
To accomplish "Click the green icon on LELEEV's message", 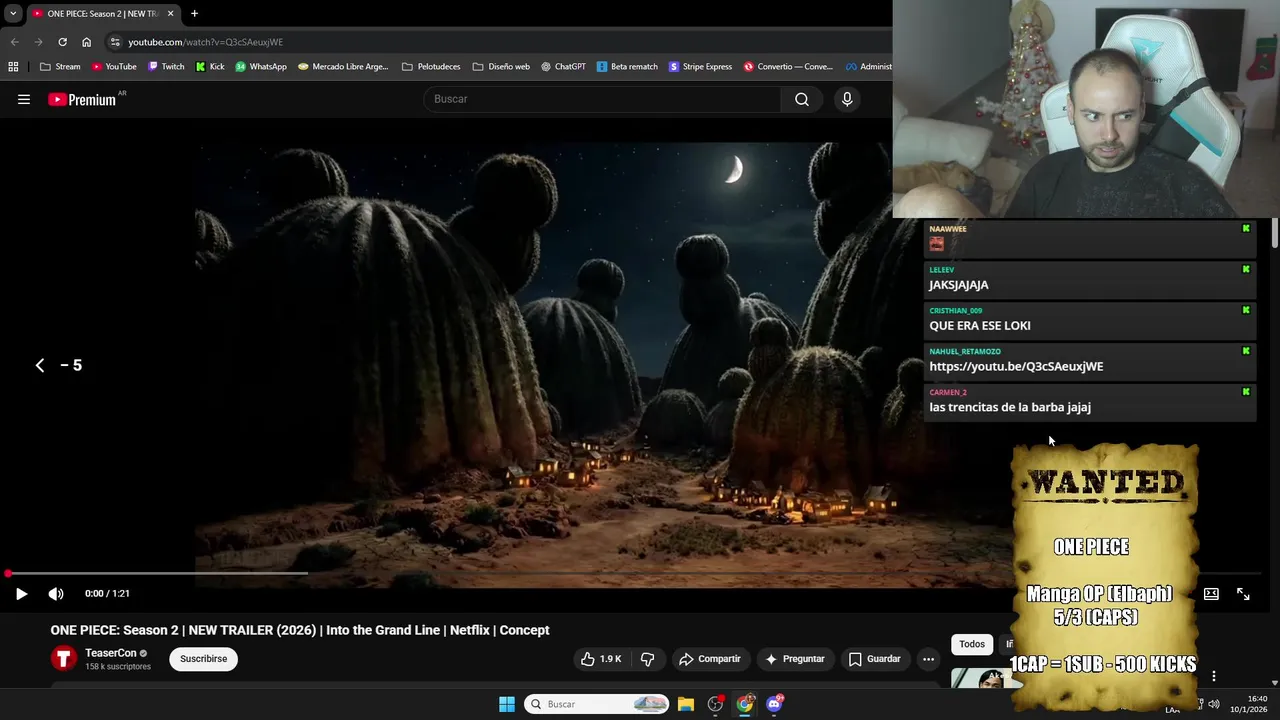I will [x=1246, y=269].
